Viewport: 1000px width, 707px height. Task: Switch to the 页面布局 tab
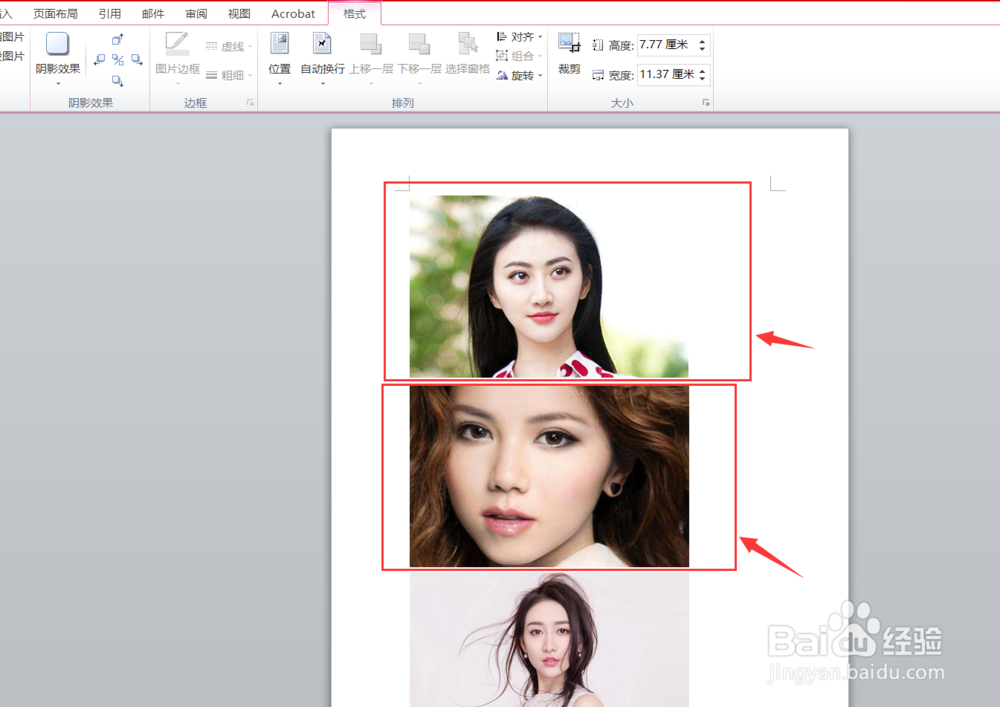55,13
